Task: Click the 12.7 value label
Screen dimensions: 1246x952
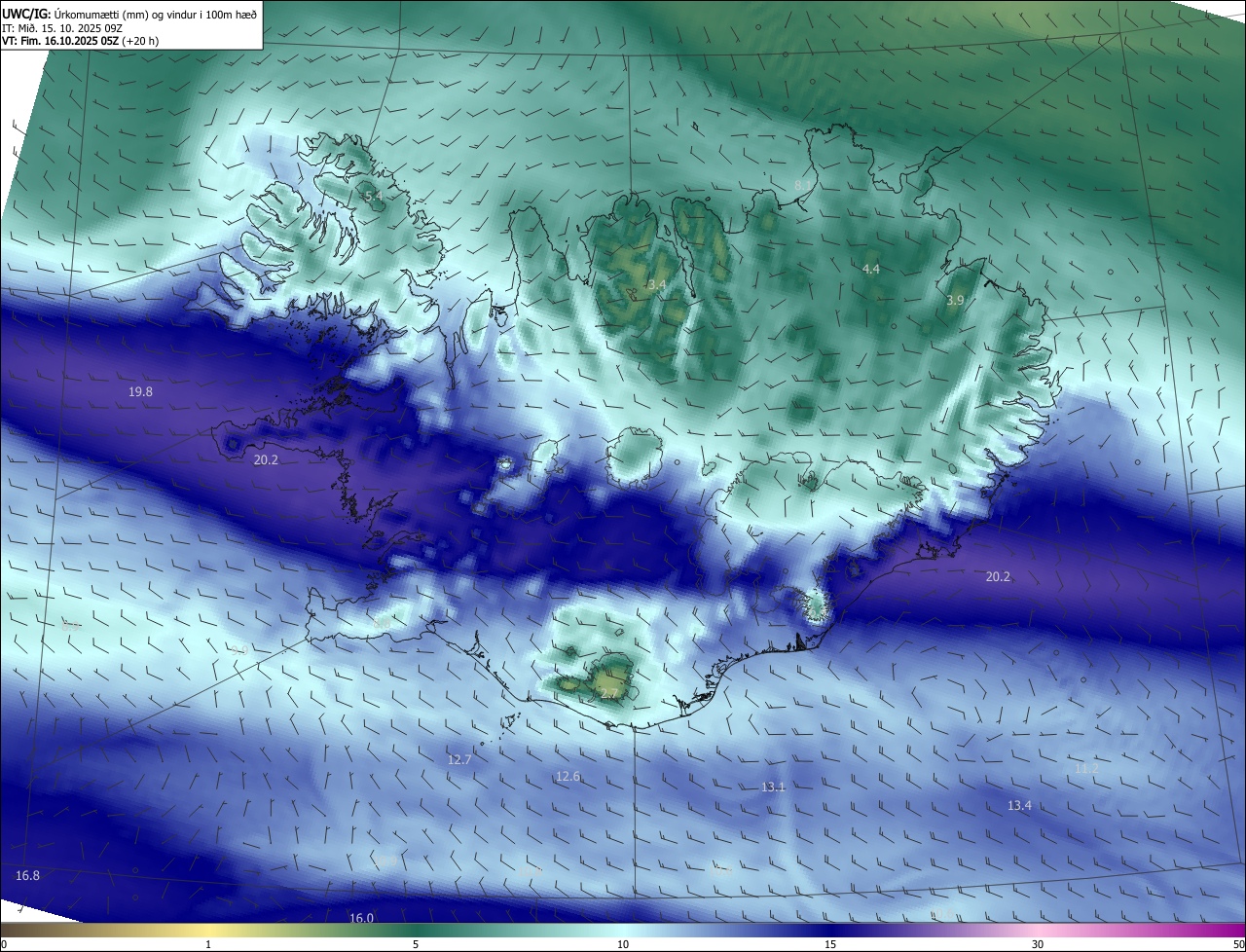Action: (x=459, y=760)
